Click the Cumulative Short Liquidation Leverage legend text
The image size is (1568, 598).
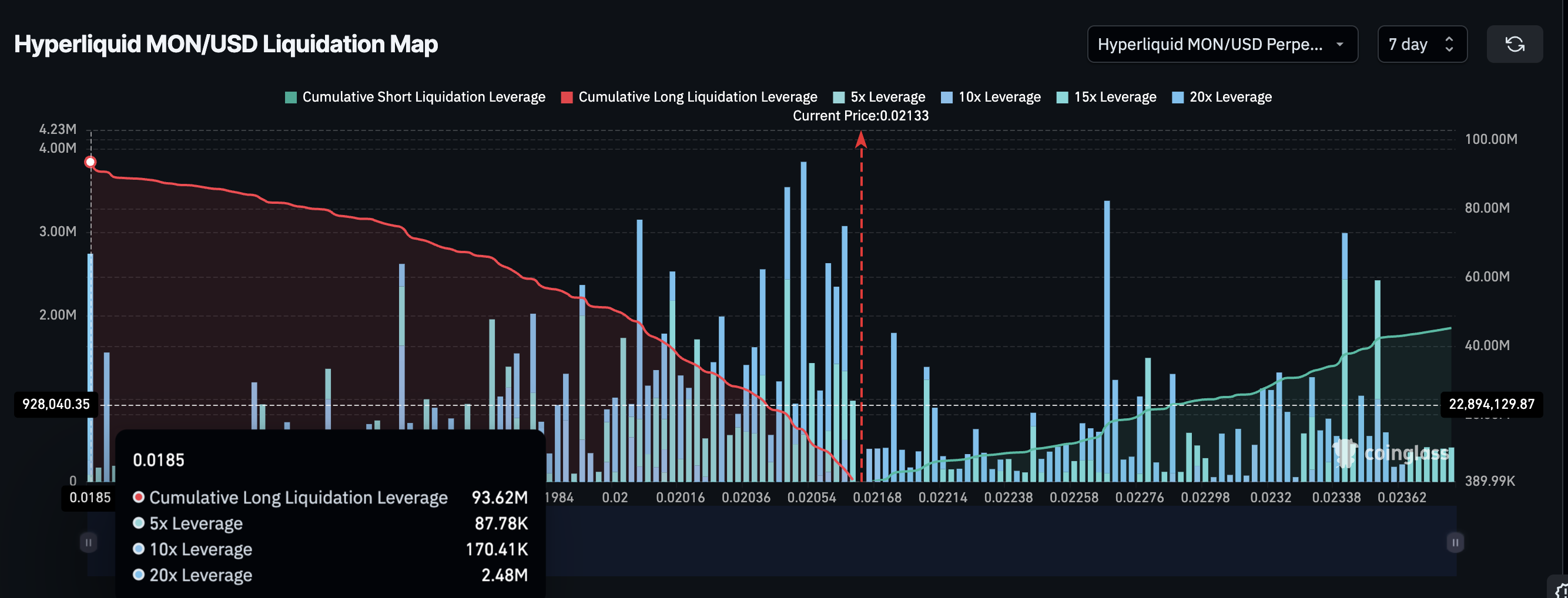point(424,98)
